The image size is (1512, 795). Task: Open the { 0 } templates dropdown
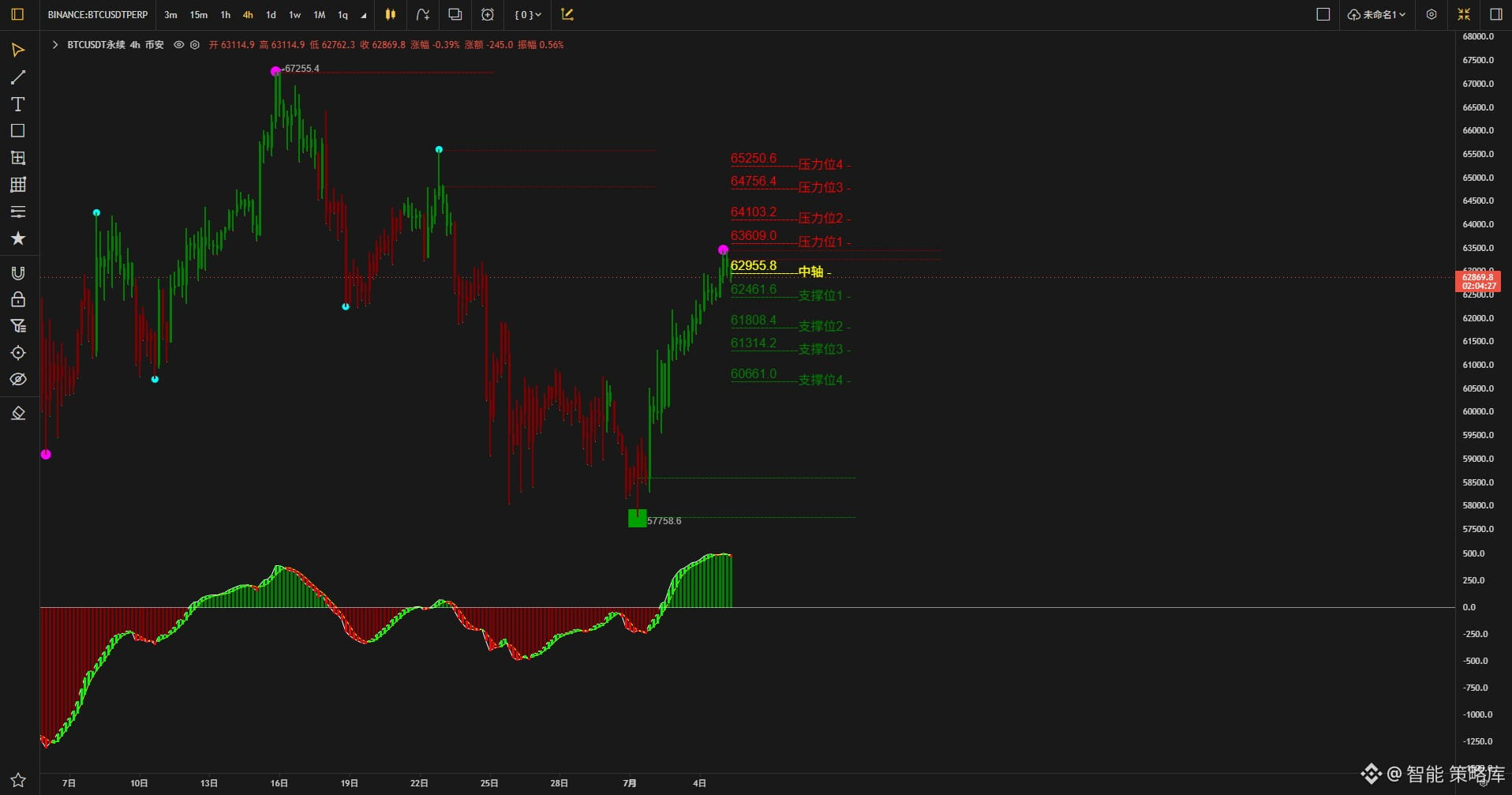click(528, 14)
